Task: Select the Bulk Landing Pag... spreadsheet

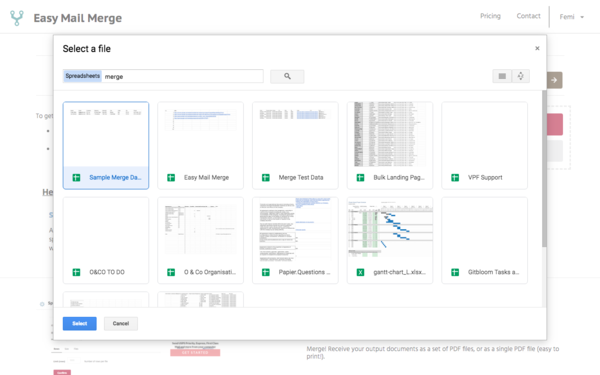Action: coord(390,145)
